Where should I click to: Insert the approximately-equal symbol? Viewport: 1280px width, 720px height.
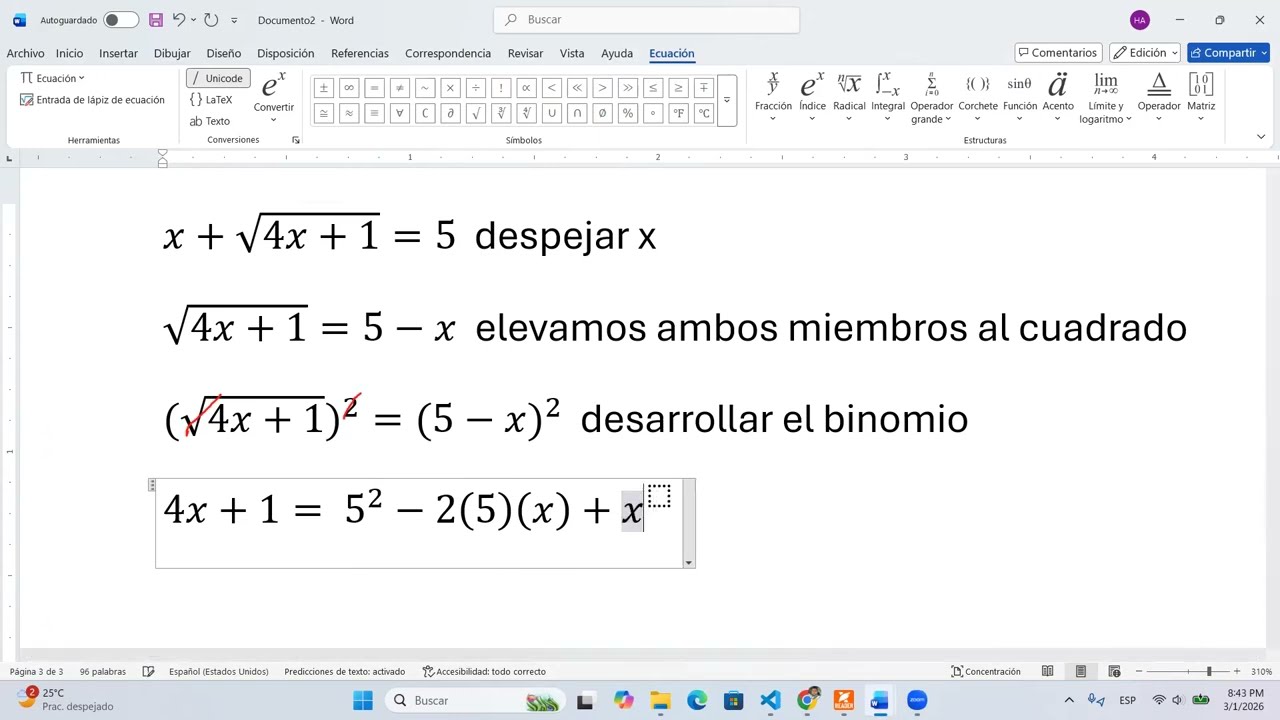pyautogui.click(x=348, y=113)
